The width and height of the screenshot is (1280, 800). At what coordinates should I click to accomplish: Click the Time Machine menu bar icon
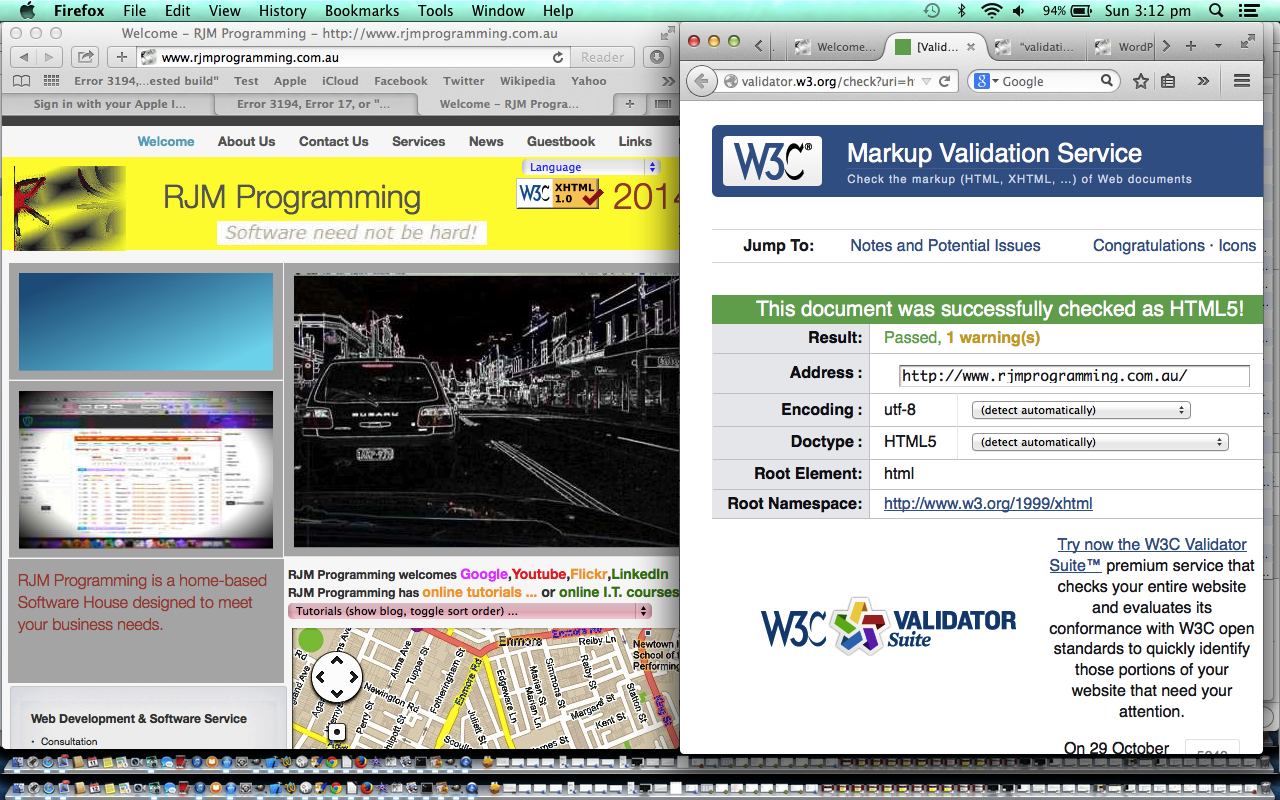pyautogui.click(x=931, y=11)
